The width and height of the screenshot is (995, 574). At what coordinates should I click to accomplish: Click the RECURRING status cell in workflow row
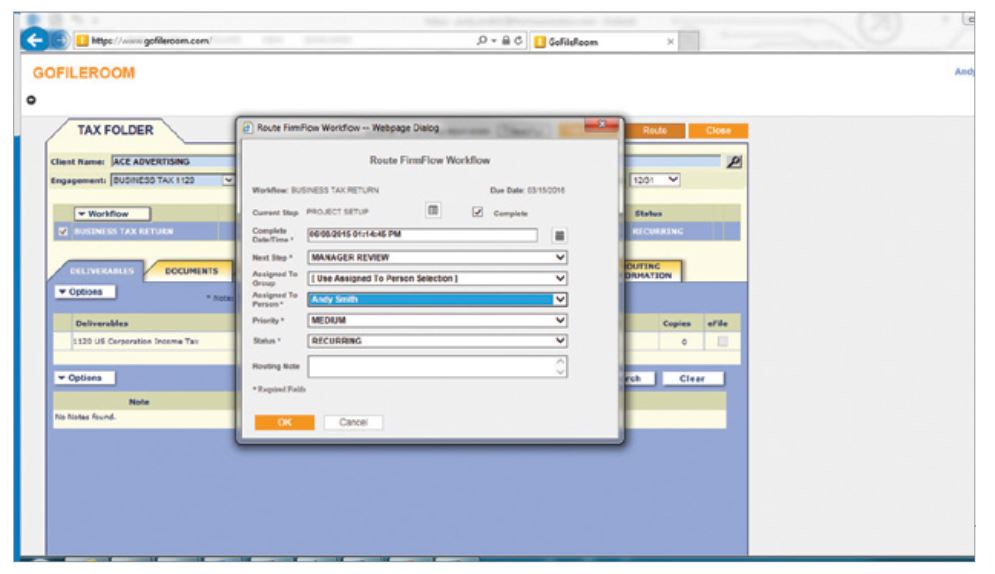pyautogui.click(x=658, y=232)
